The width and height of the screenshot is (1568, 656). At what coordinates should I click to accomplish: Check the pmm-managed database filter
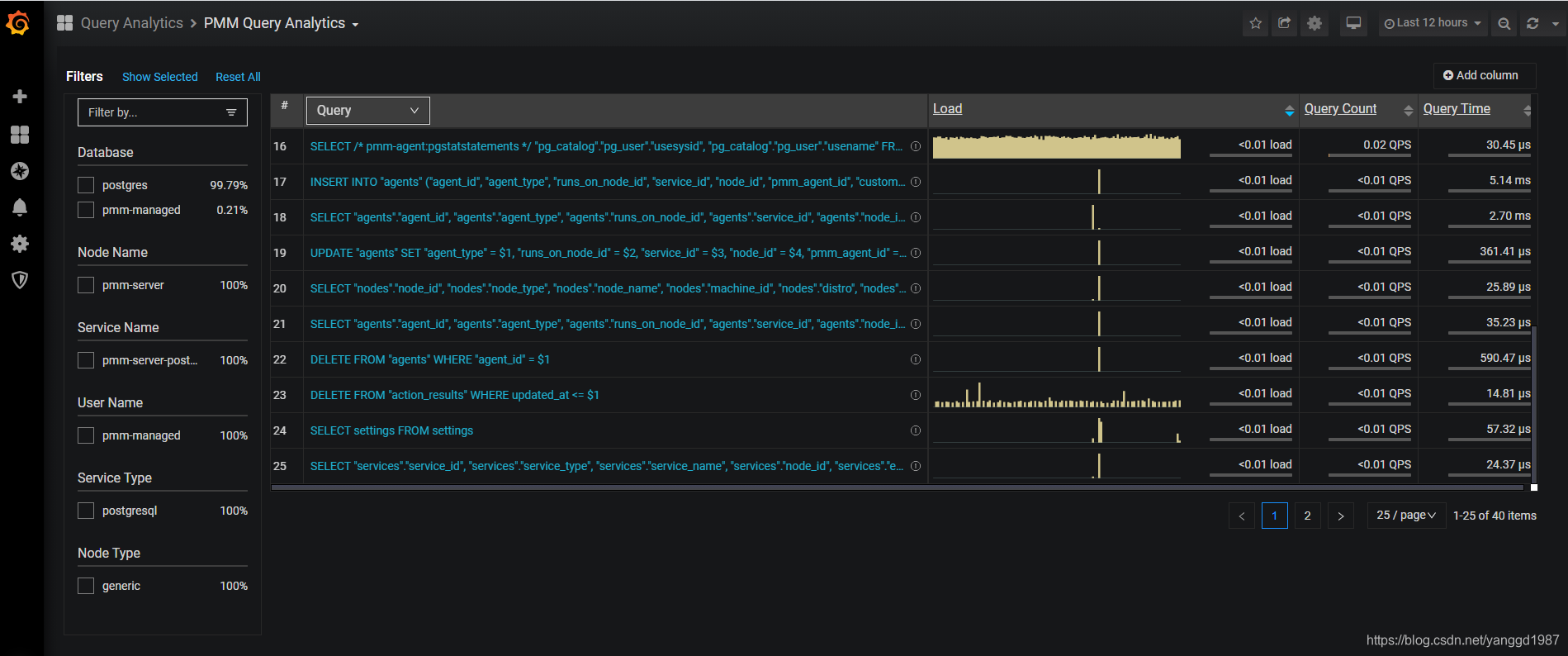[x=86, y=210]
